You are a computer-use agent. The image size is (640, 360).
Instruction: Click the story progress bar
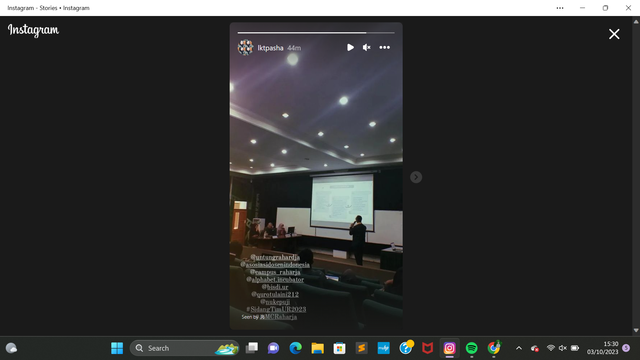point(316,33)
